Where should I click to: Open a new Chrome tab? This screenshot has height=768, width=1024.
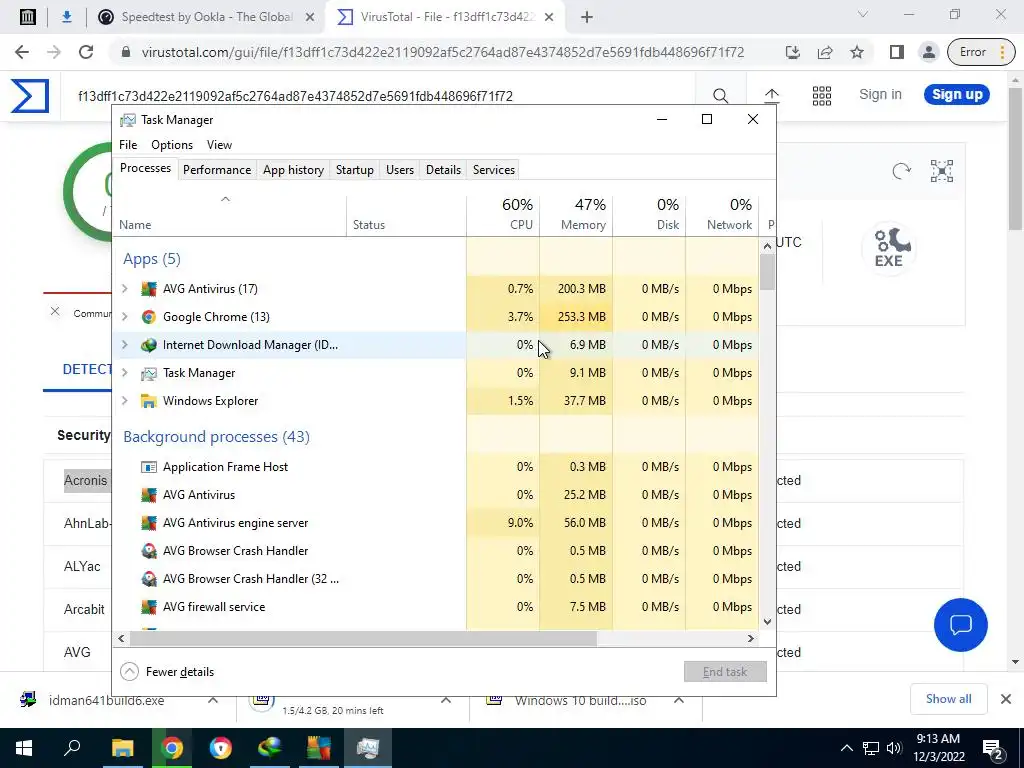[x=586, y=17]
